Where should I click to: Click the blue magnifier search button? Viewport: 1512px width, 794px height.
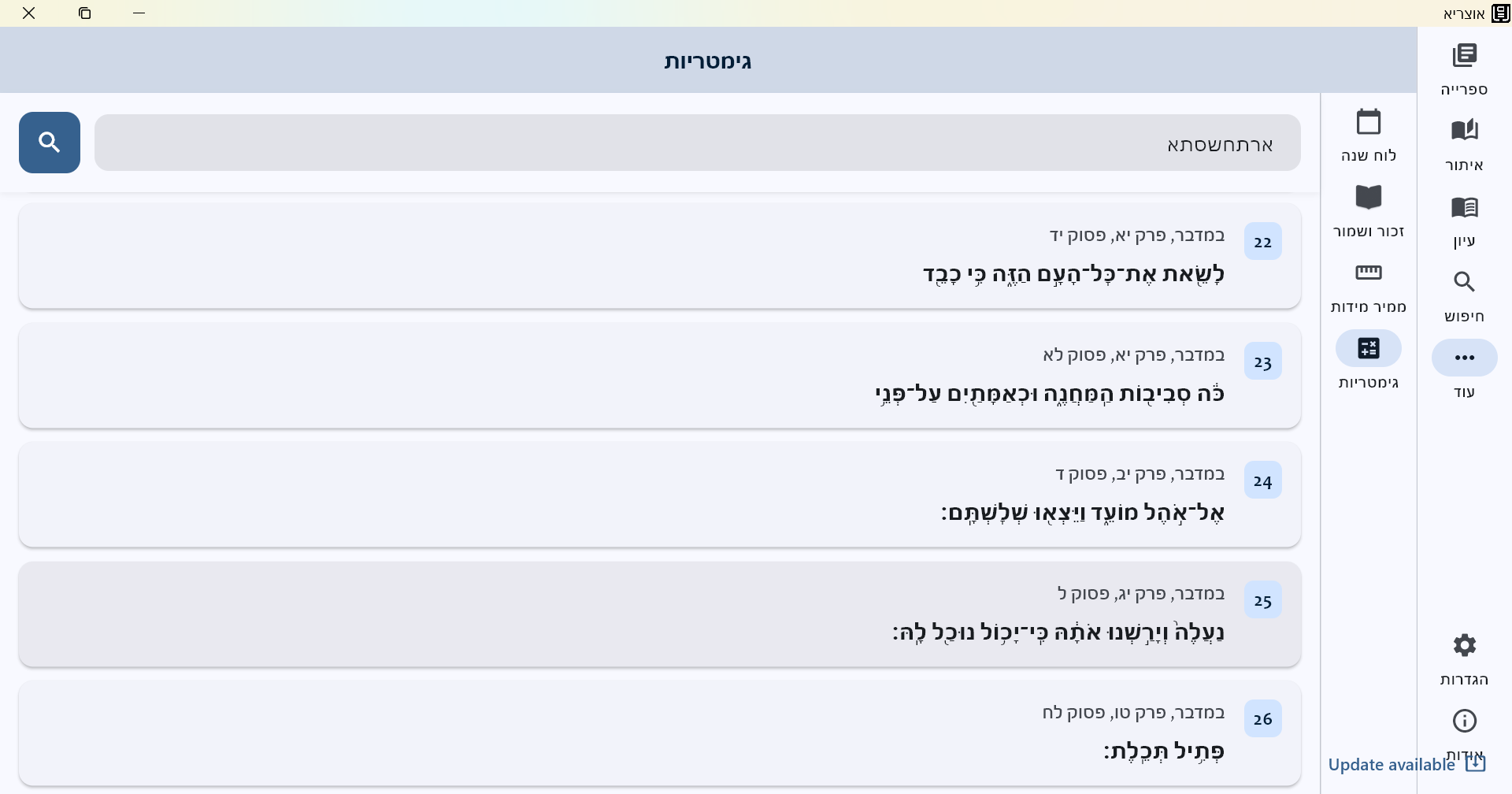point(50,143)
